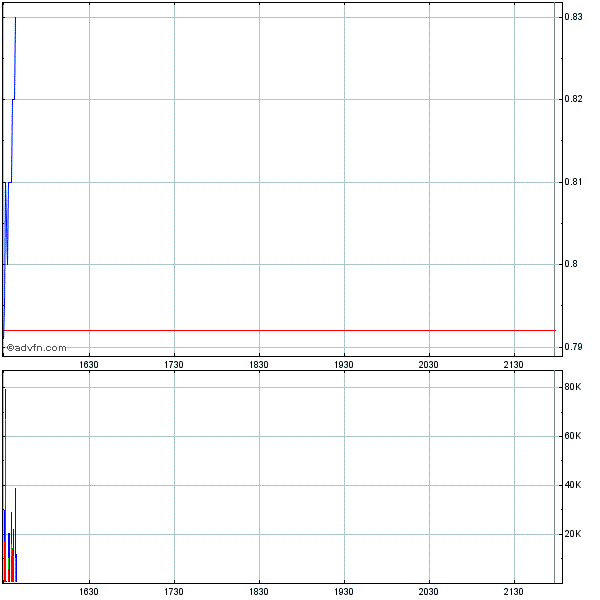Pick 1930 time label under volume chart

pos(344,592)
